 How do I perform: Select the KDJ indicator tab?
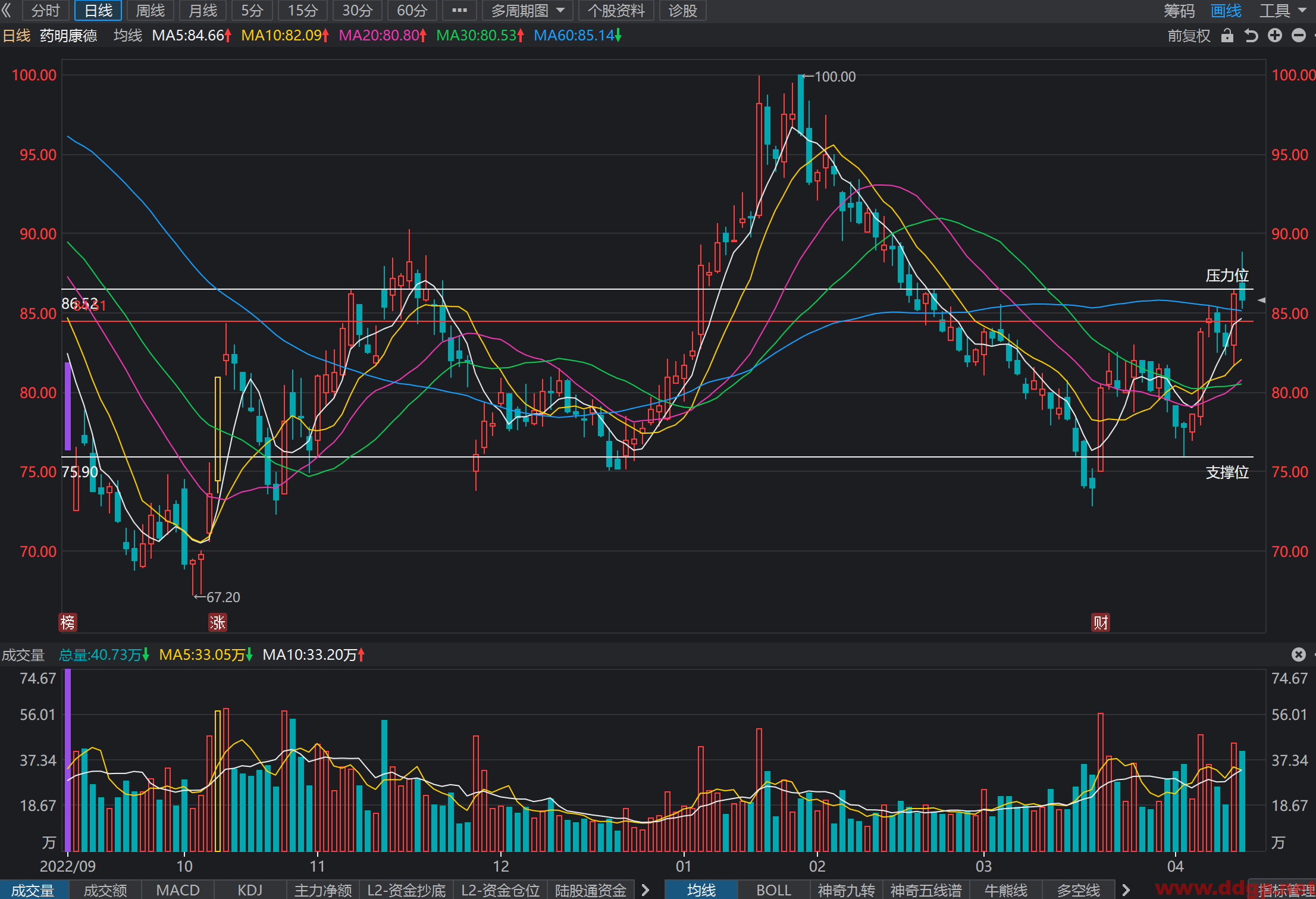pos(250,890)
